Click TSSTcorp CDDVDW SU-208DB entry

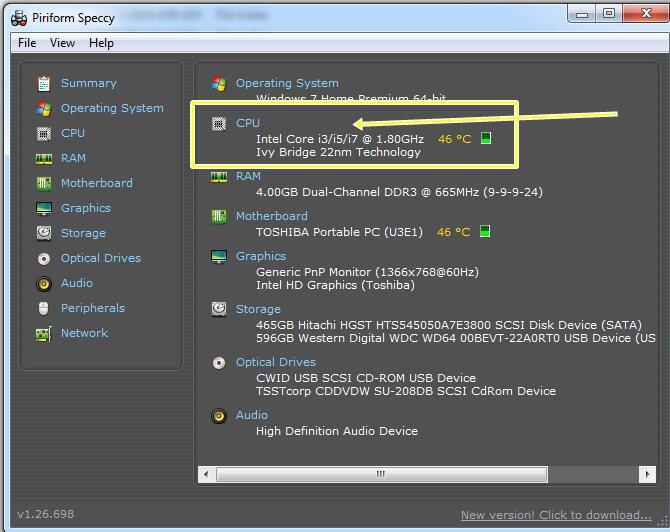coord(406,391)
